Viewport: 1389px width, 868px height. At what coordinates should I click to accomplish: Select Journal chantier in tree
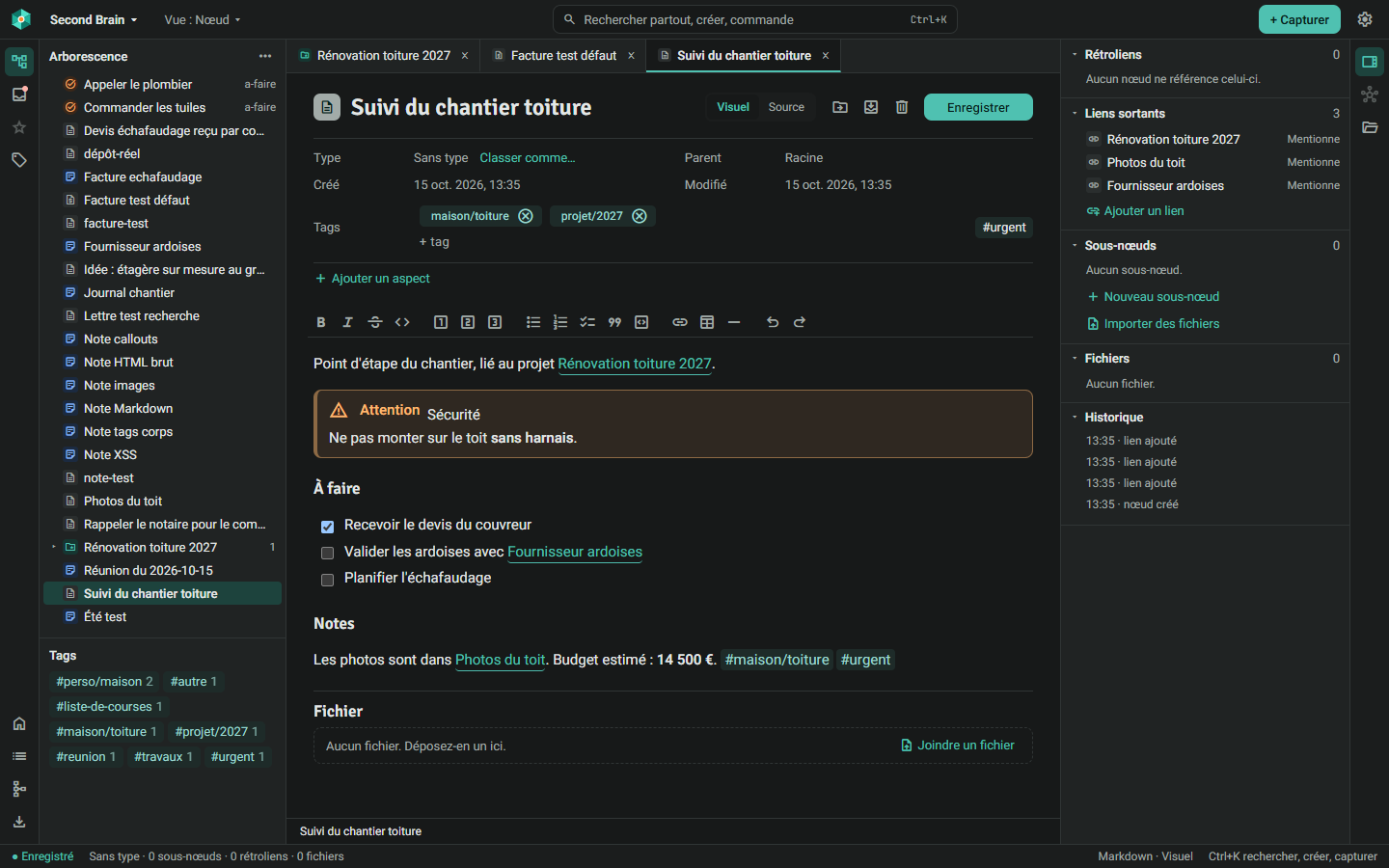(x=162, y=292)
